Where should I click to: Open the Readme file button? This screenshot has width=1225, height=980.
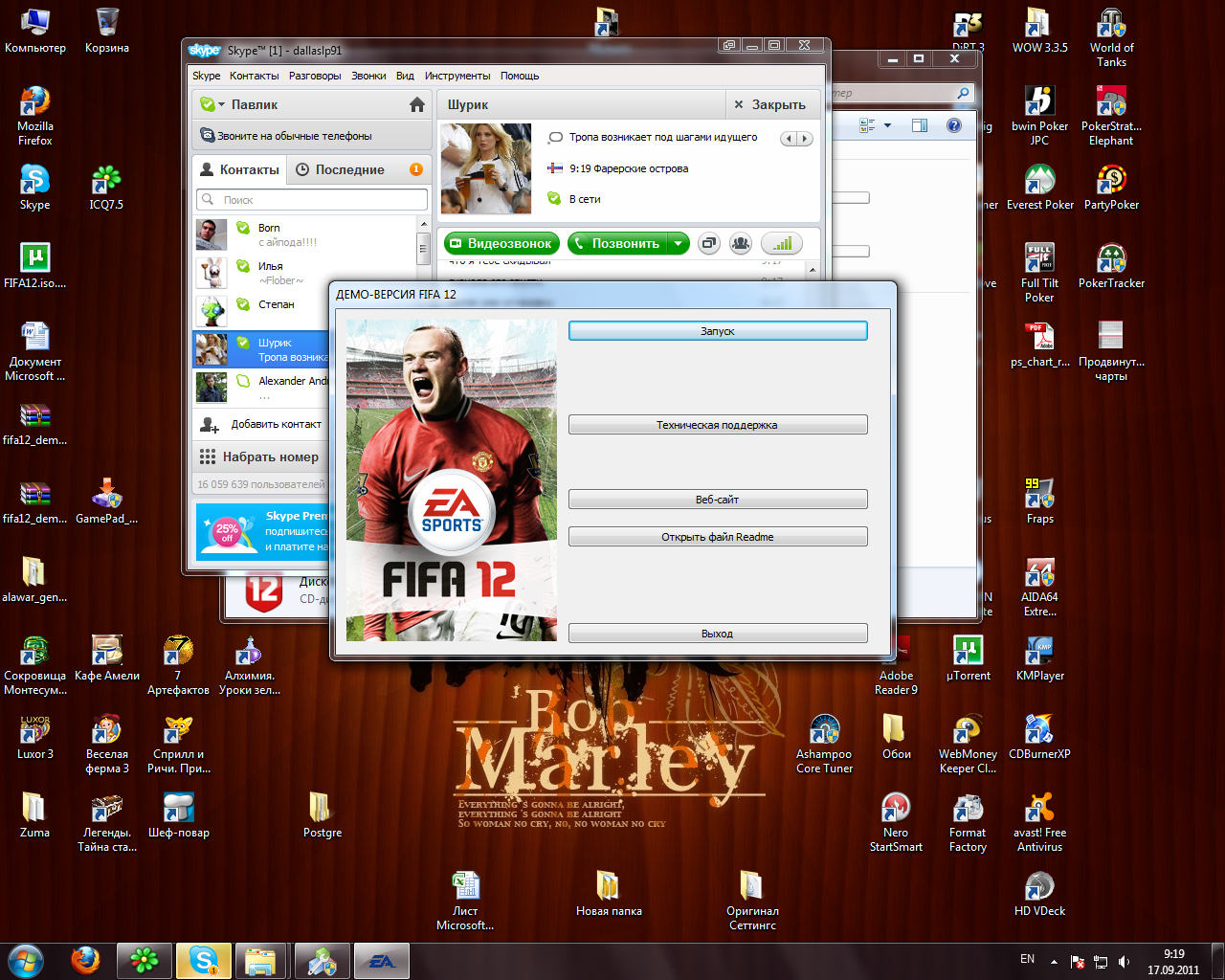tap(718, 537)
